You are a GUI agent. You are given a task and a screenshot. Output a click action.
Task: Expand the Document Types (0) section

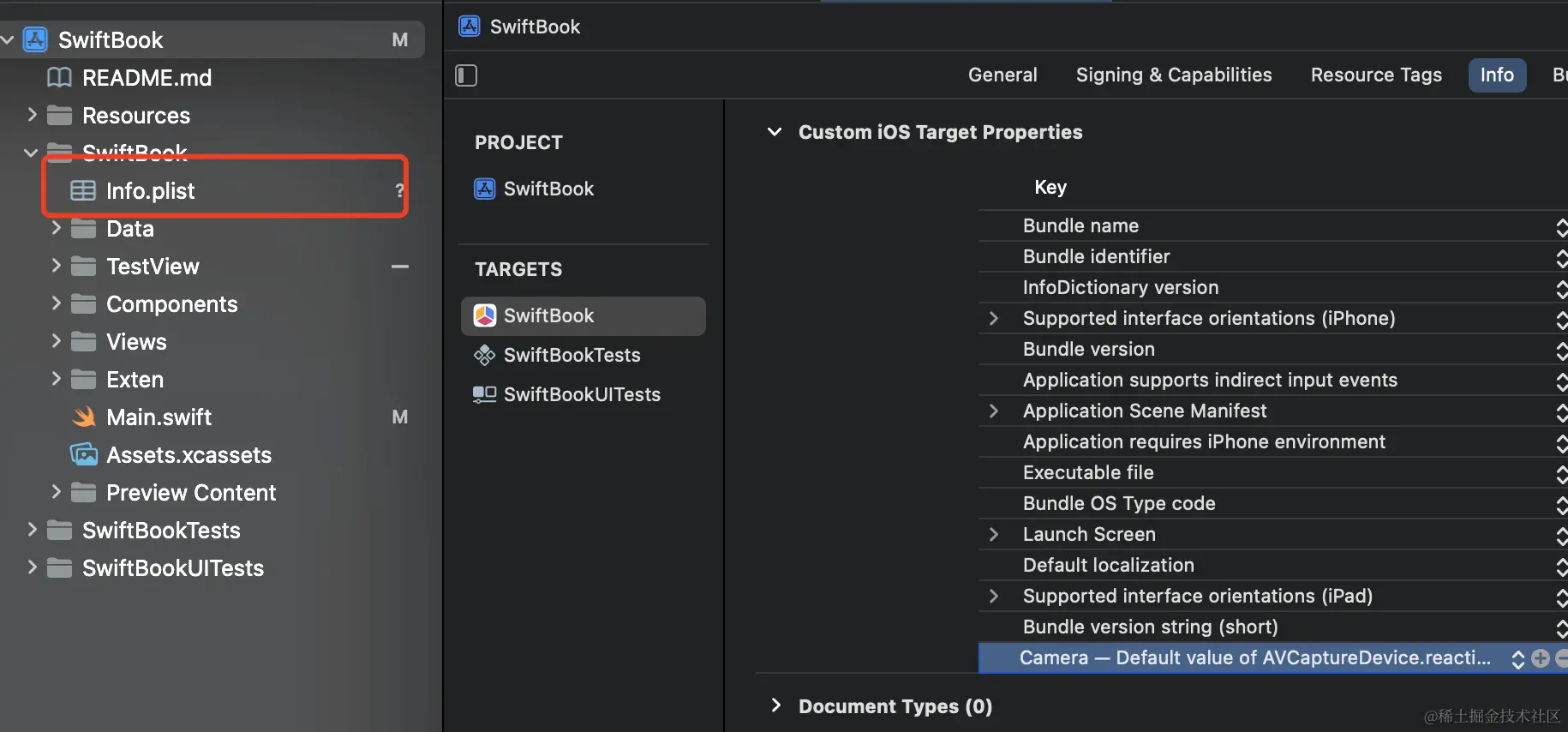click(775, 705)
